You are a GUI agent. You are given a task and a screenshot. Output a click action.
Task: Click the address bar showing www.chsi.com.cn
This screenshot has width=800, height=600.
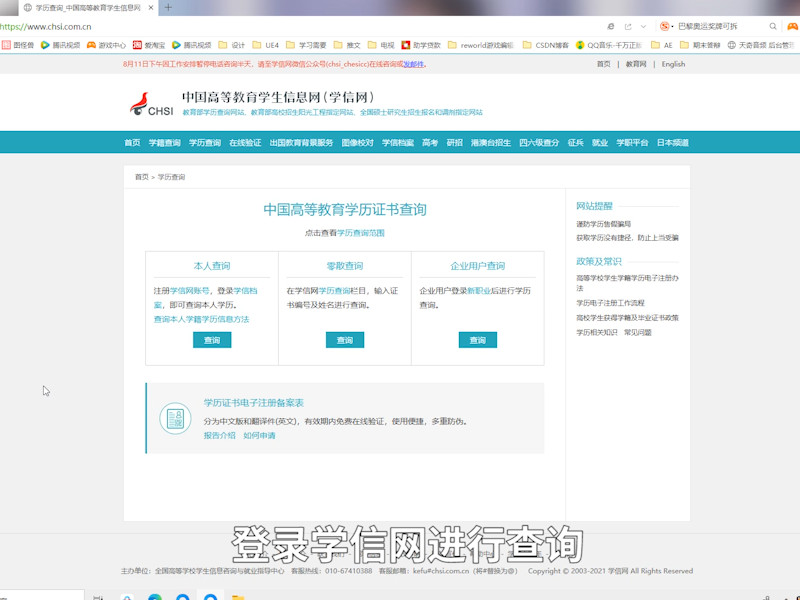click(x=45, y=26)
